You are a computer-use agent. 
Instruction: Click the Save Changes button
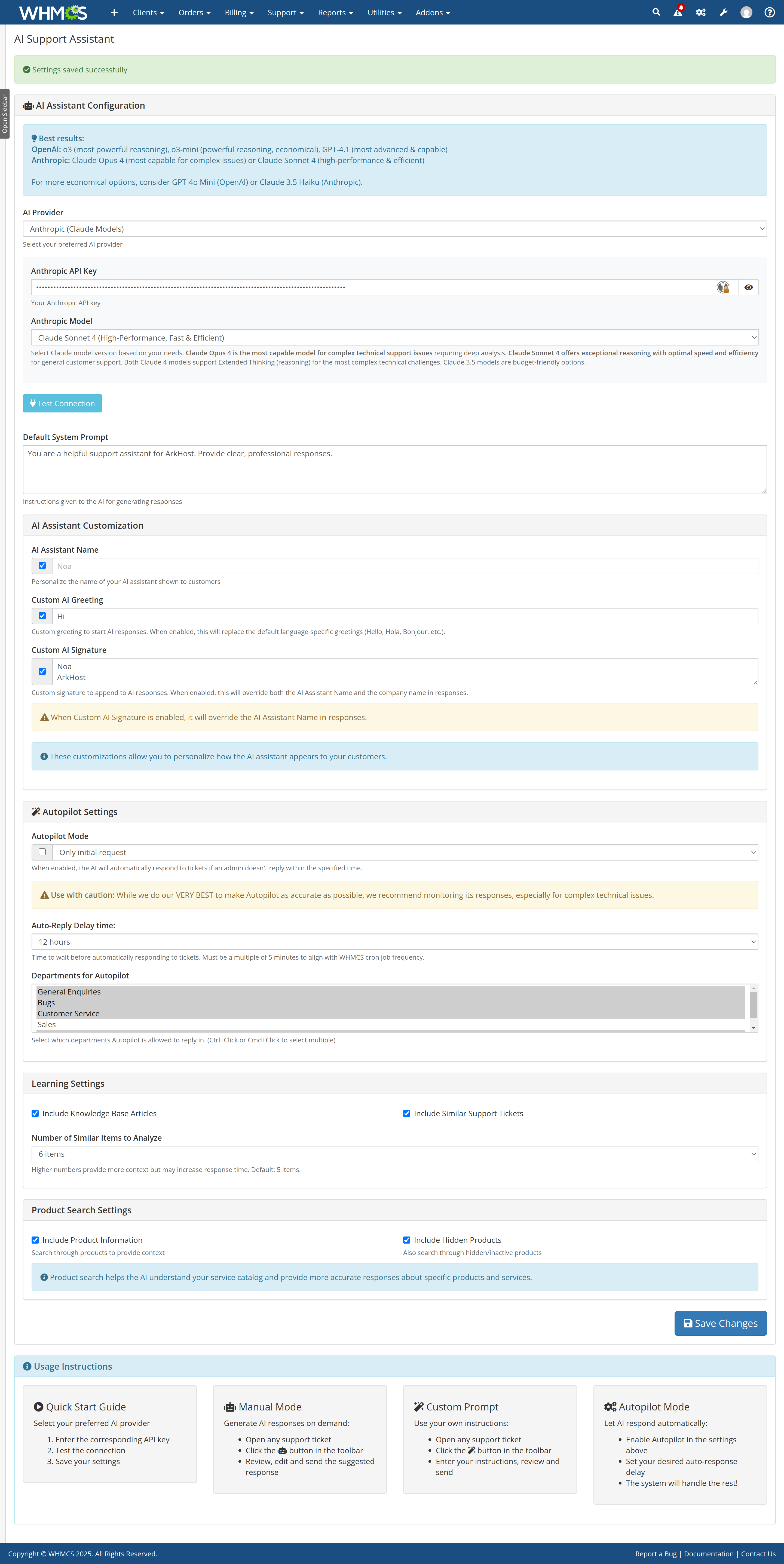720,1323
